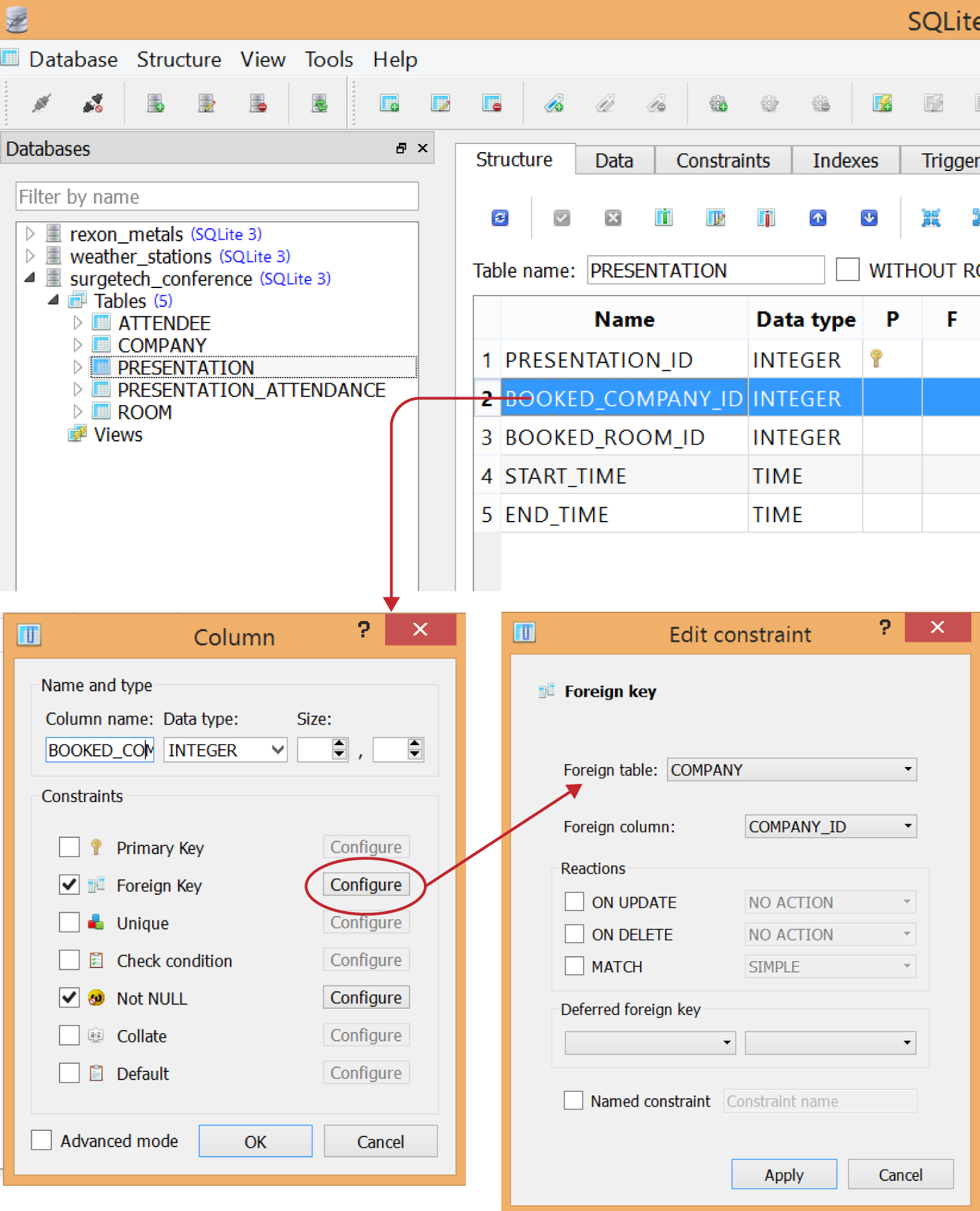Viewport: 980px width, 1211px height.
Task: Click the Add column icon
Action: pos(663,218)
